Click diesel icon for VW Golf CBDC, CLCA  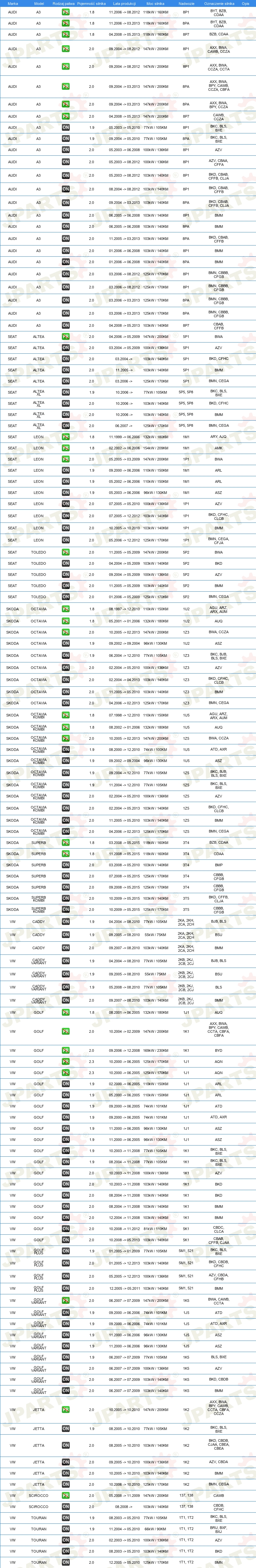tap(66, 1229)
